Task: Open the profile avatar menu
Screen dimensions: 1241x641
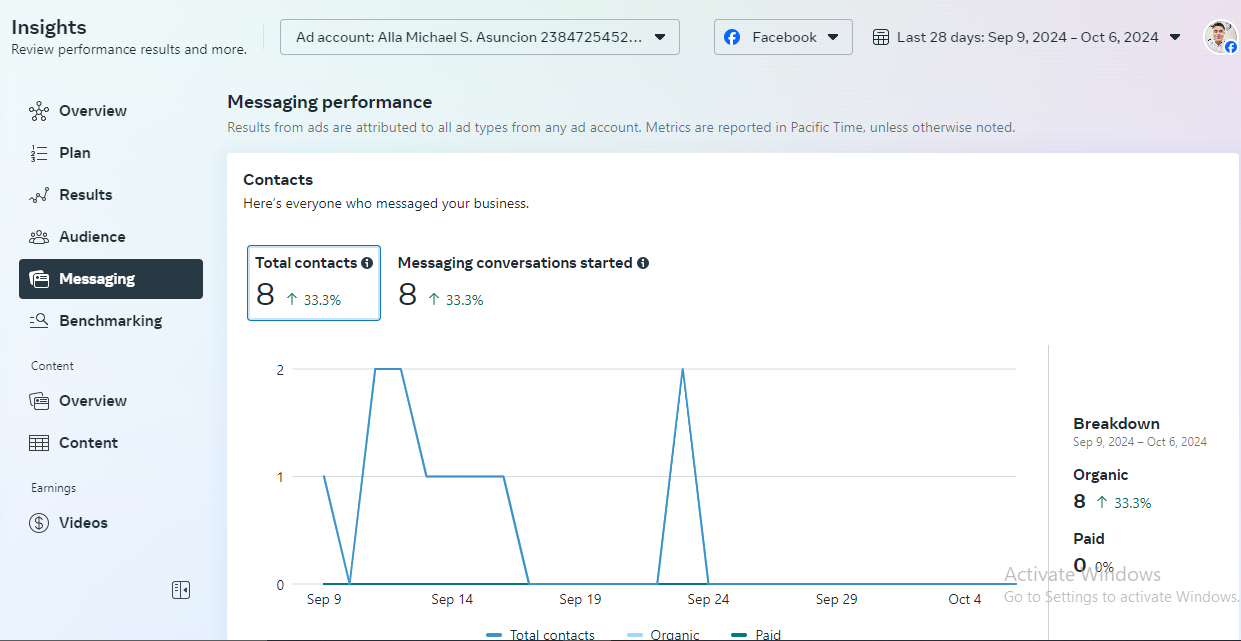Action: click(x=1220, y=37)
